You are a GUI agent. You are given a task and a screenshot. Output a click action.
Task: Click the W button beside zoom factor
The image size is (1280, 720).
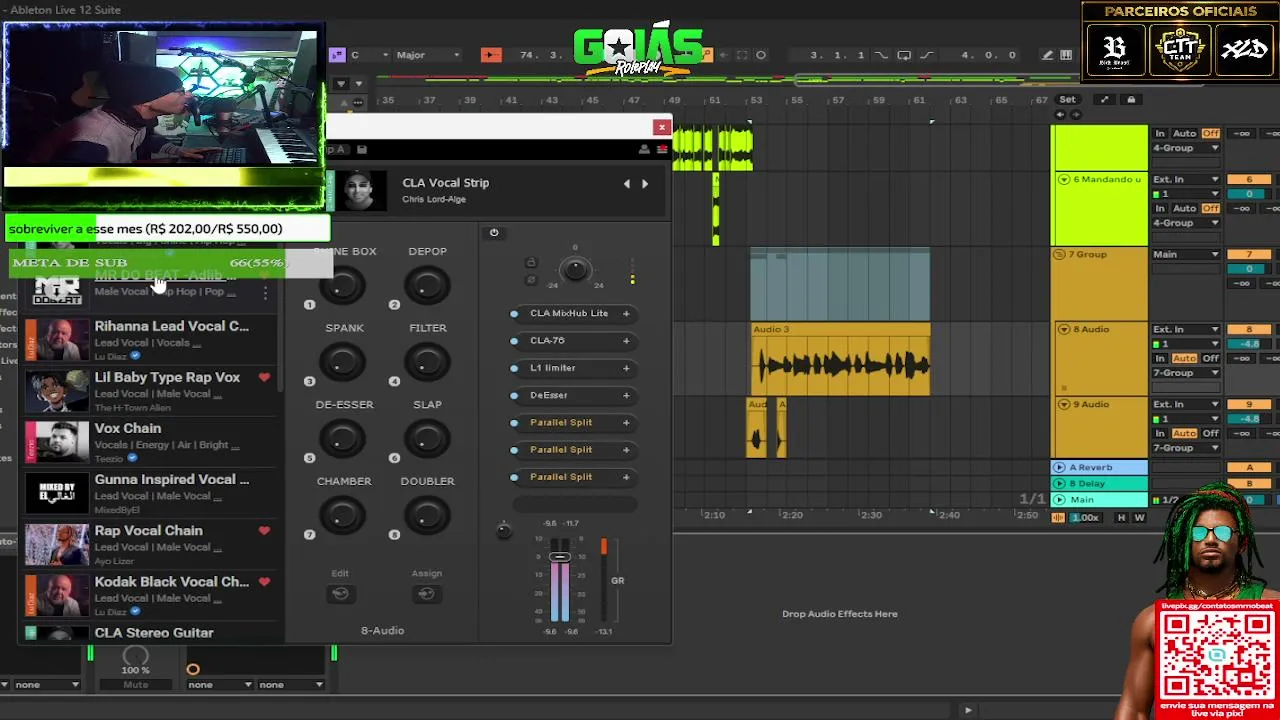[1139, 518]
